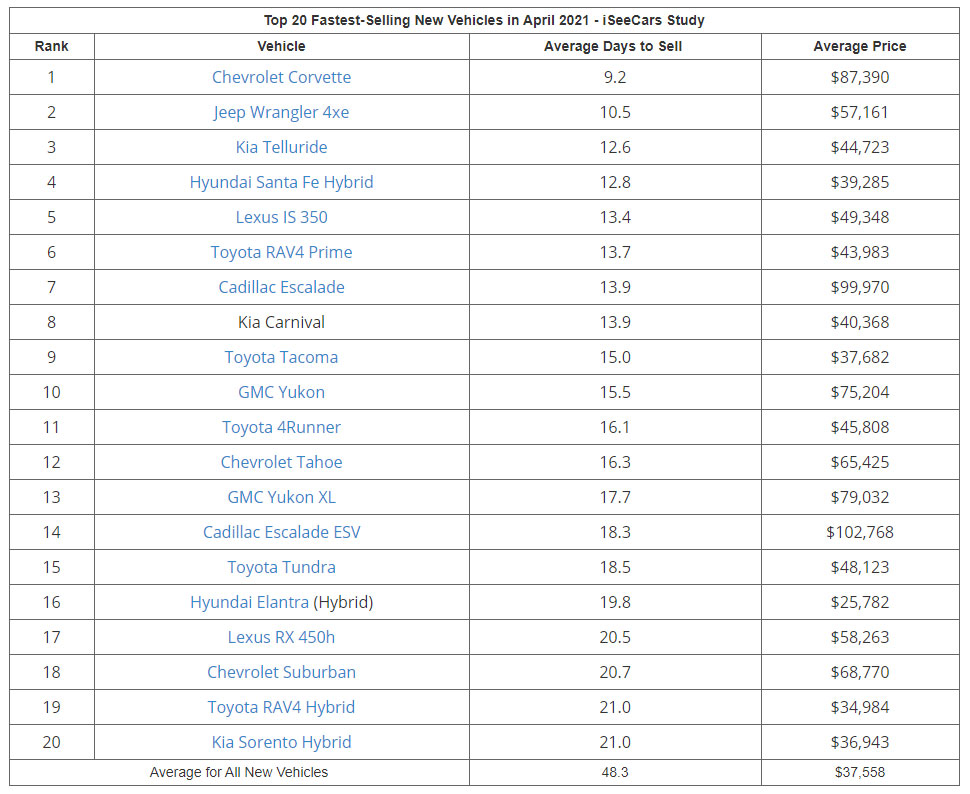Click the Lexus IS 350 link
This screenshot has height=794, width=970.
[x=281, y=217]
